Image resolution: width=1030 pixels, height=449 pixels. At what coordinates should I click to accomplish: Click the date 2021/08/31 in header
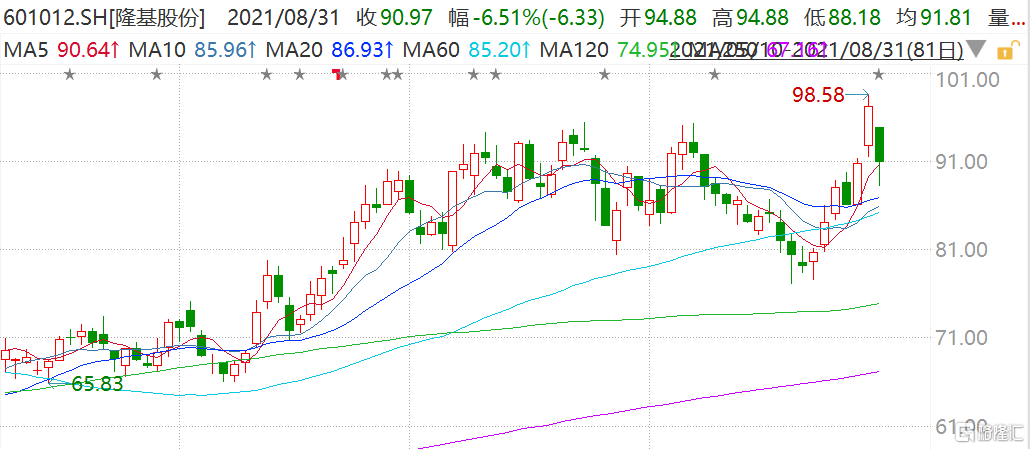click(286, 18)
